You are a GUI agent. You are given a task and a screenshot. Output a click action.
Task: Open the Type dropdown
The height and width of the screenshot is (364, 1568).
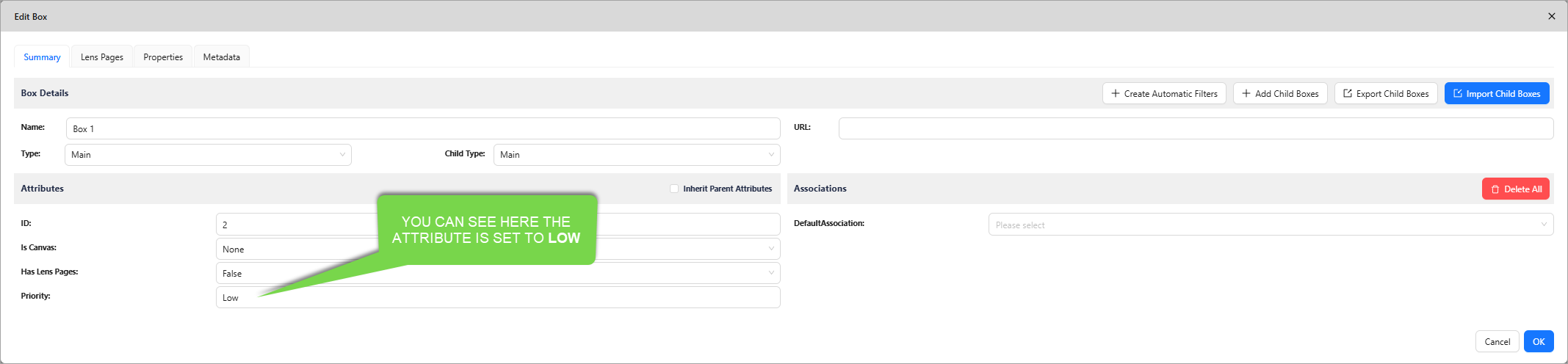208,155
